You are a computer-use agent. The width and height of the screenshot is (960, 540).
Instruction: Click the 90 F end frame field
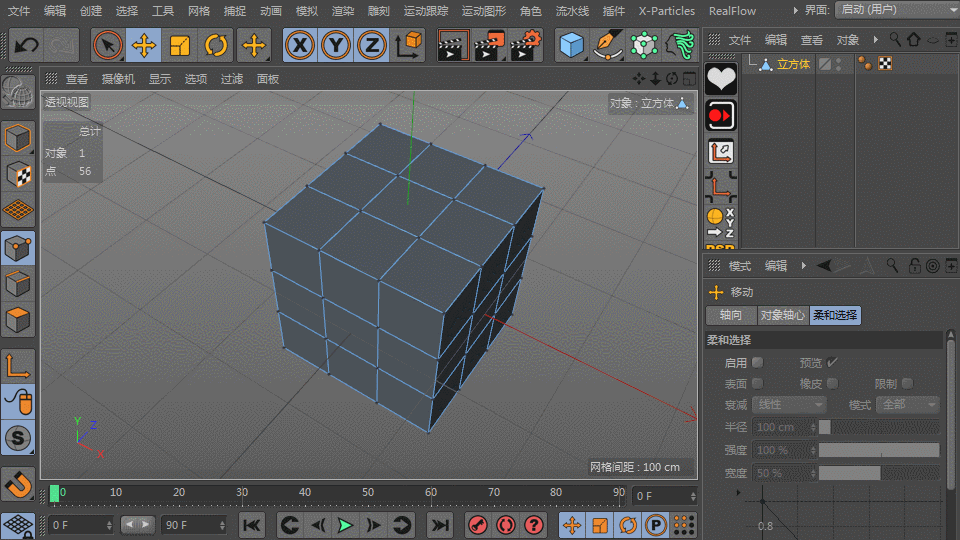[194, 525]
